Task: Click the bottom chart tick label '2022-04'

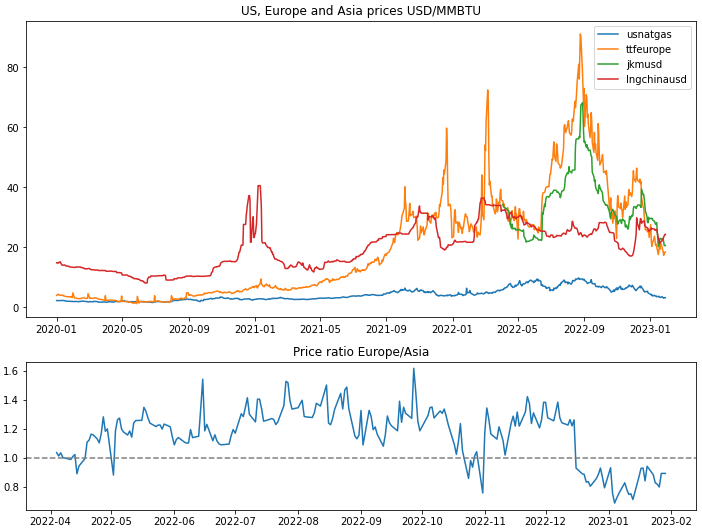Action: point(51,522)
